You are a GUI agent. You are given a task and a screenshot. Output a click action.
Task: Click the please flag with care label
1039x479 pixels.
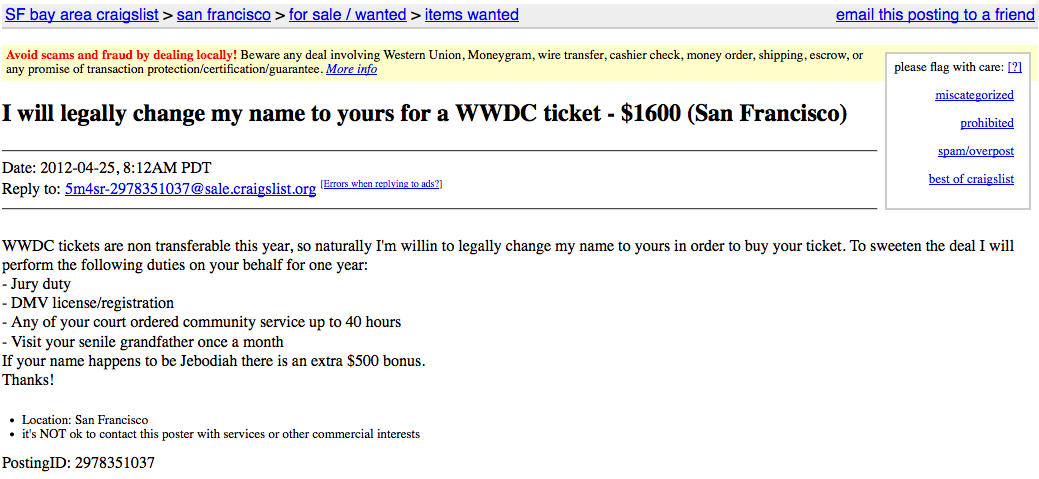click(x=948, y=67)
